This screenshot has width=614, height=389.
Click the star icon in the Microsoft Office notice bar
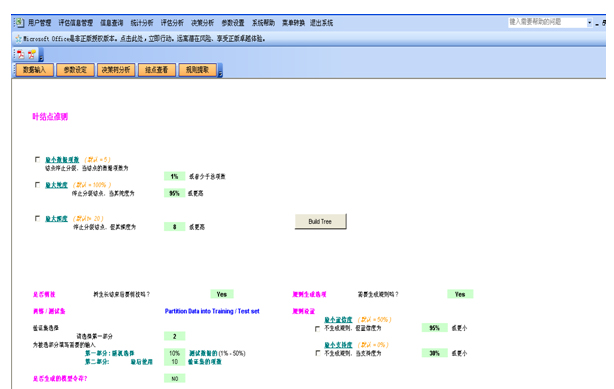tap(18, 38)
